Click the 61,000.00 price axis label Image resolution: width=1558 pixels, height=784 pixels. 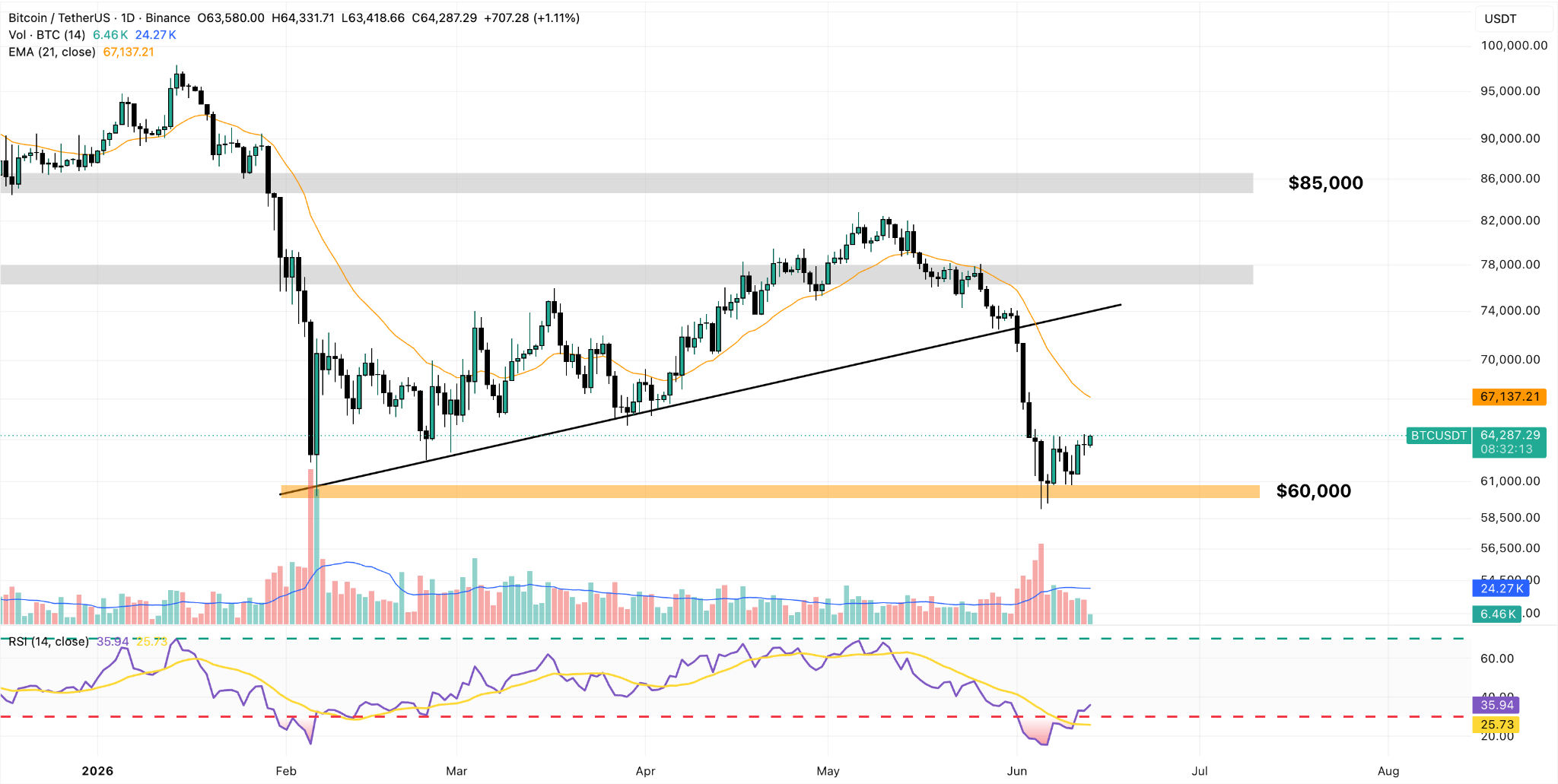[x=1510, y=481]
